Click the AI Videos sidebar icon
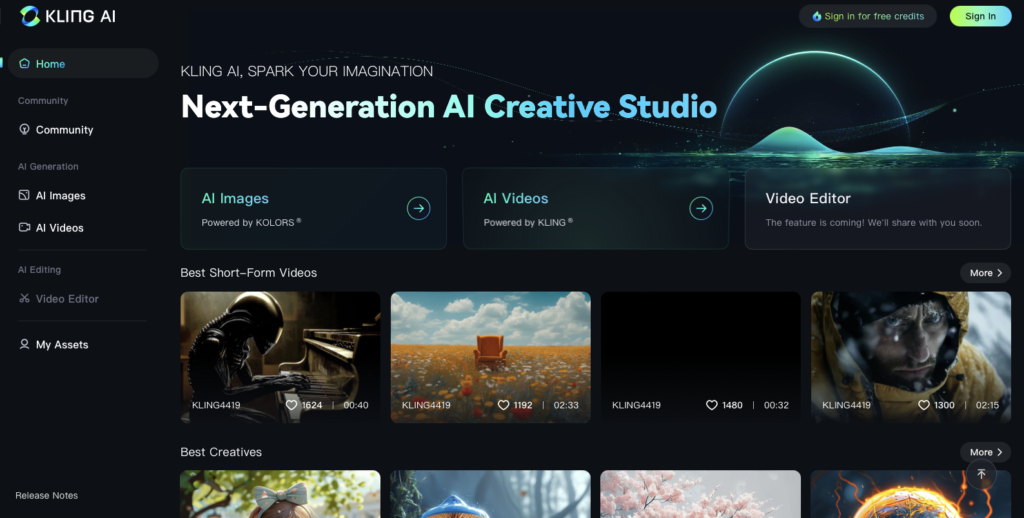The image size is (1024, 518). coord(24,227)
